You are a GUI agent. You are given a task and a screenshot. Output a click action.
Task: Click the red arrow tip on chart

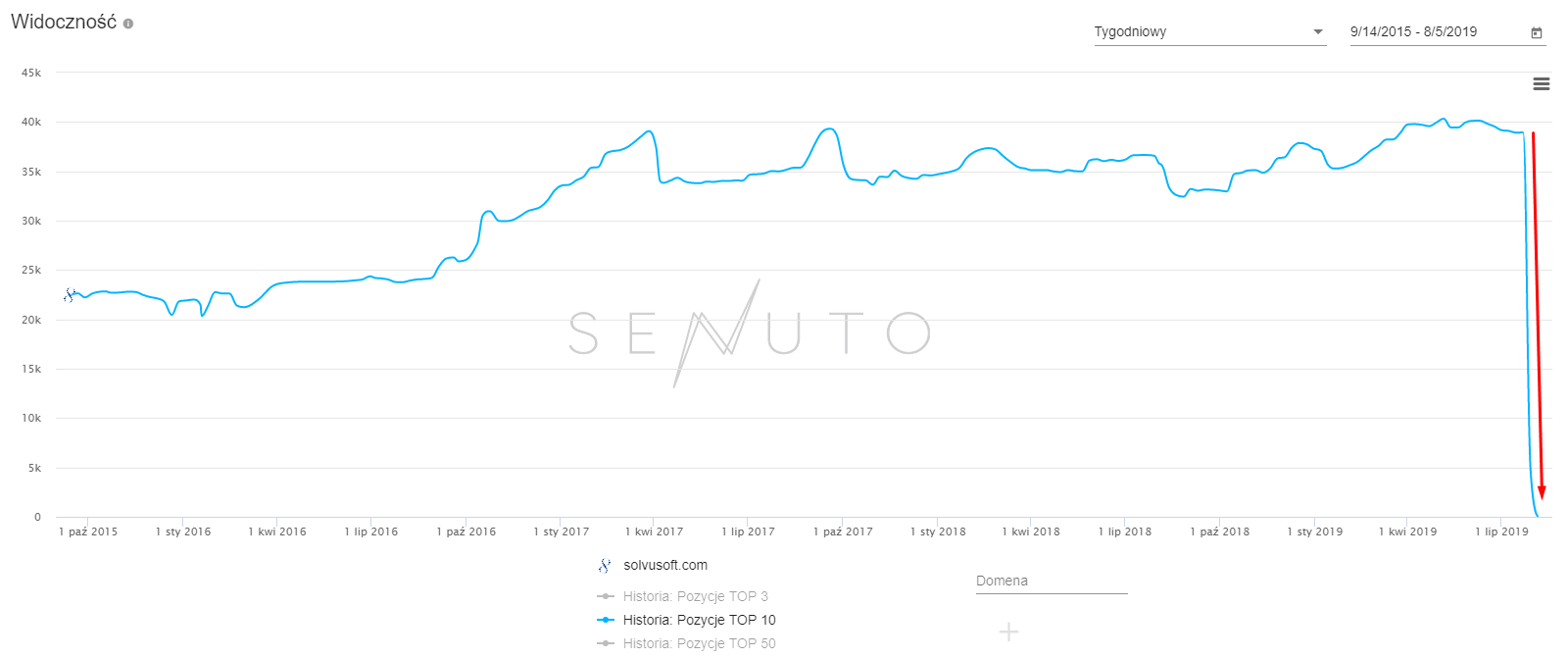click(x=1542, y=493)
